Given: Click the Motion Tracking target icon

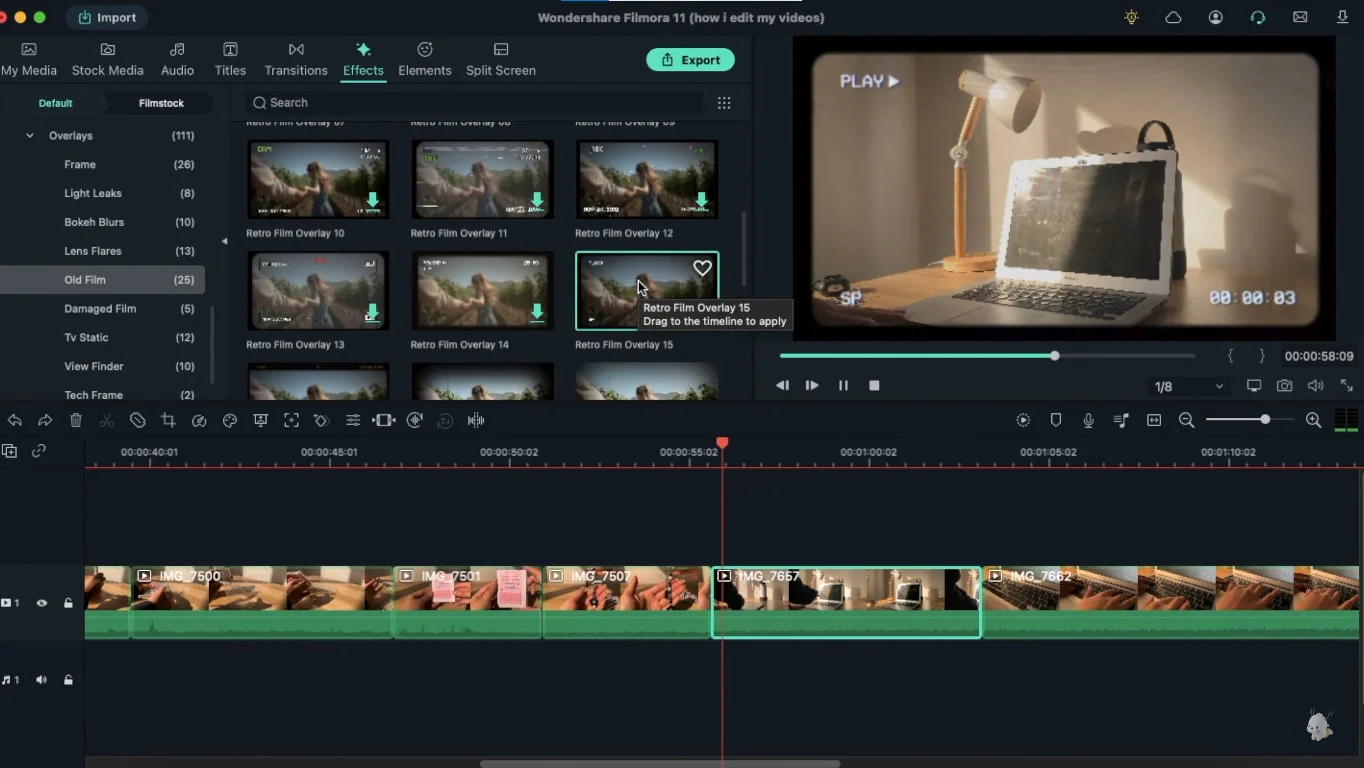Looking at the screenshot, I should point(292,421).
